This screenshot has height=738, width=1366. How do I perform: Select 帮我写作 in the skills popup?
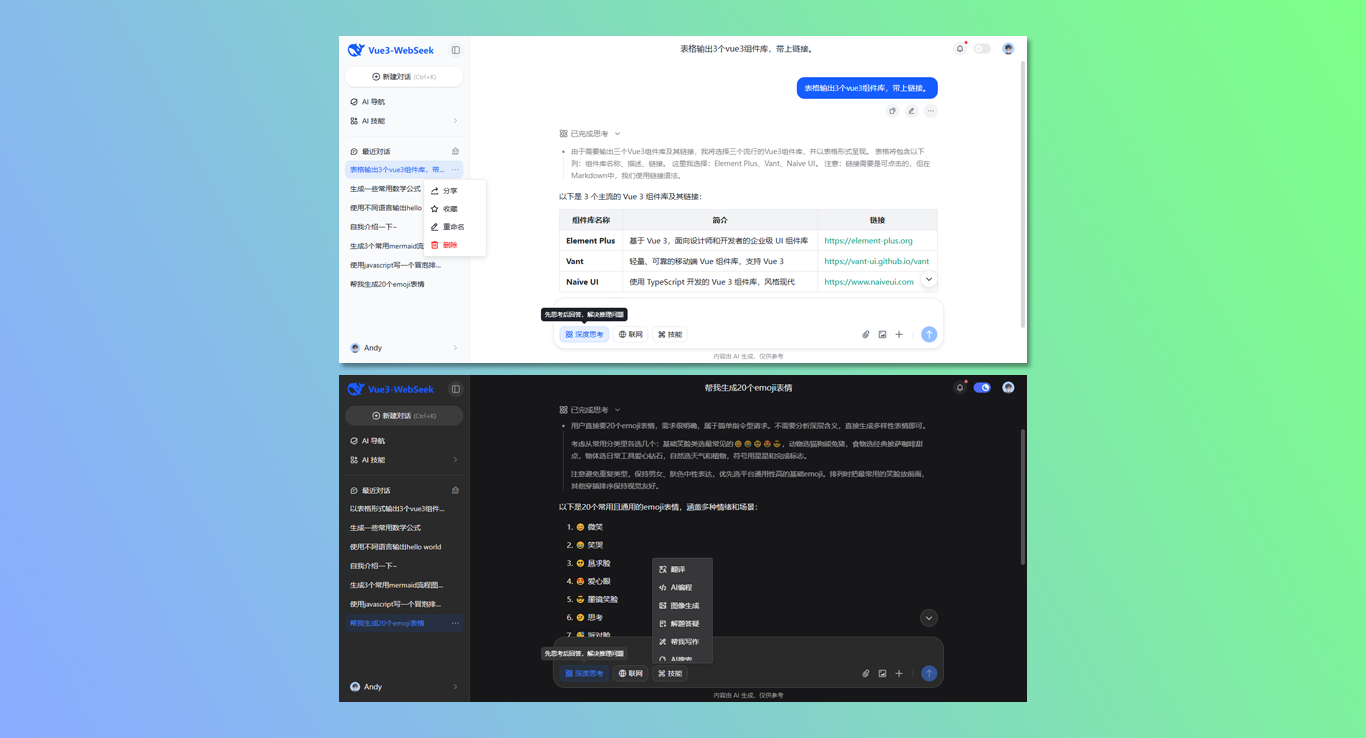[x=682, y=641]
